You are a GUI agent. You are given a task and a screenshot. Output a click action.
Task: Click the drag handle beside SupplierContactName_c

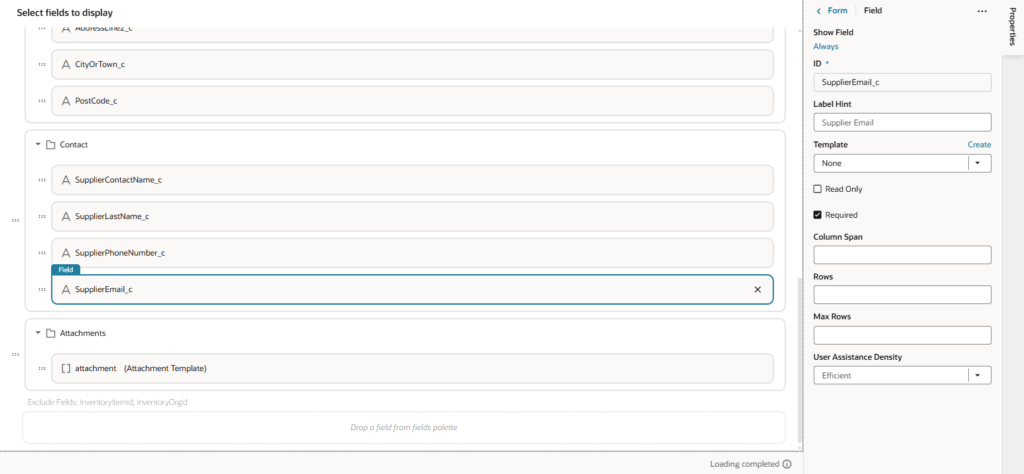click(x=42, y=180)
